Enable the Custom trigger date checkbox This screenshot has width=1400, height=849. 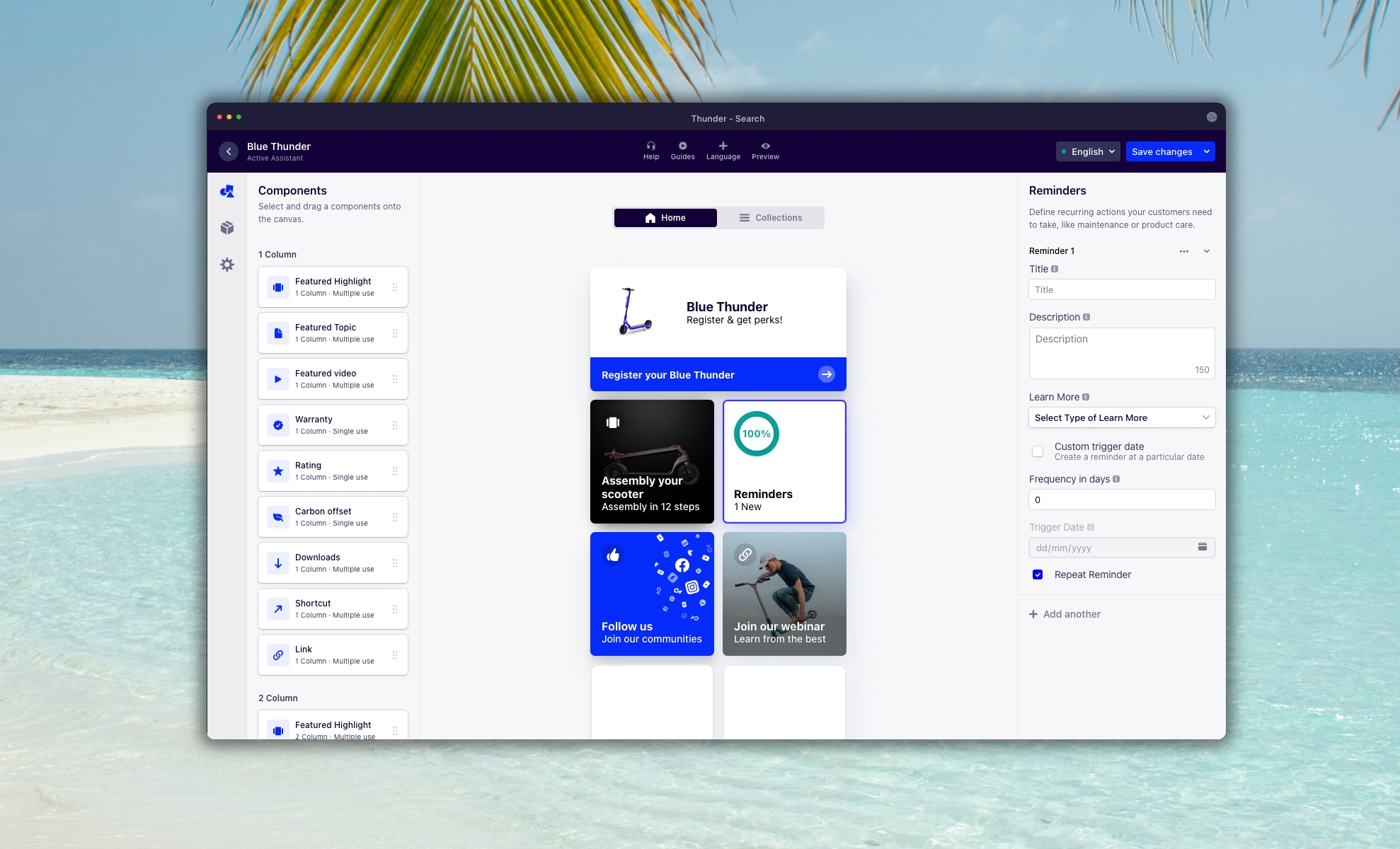tap(1038, 451)
